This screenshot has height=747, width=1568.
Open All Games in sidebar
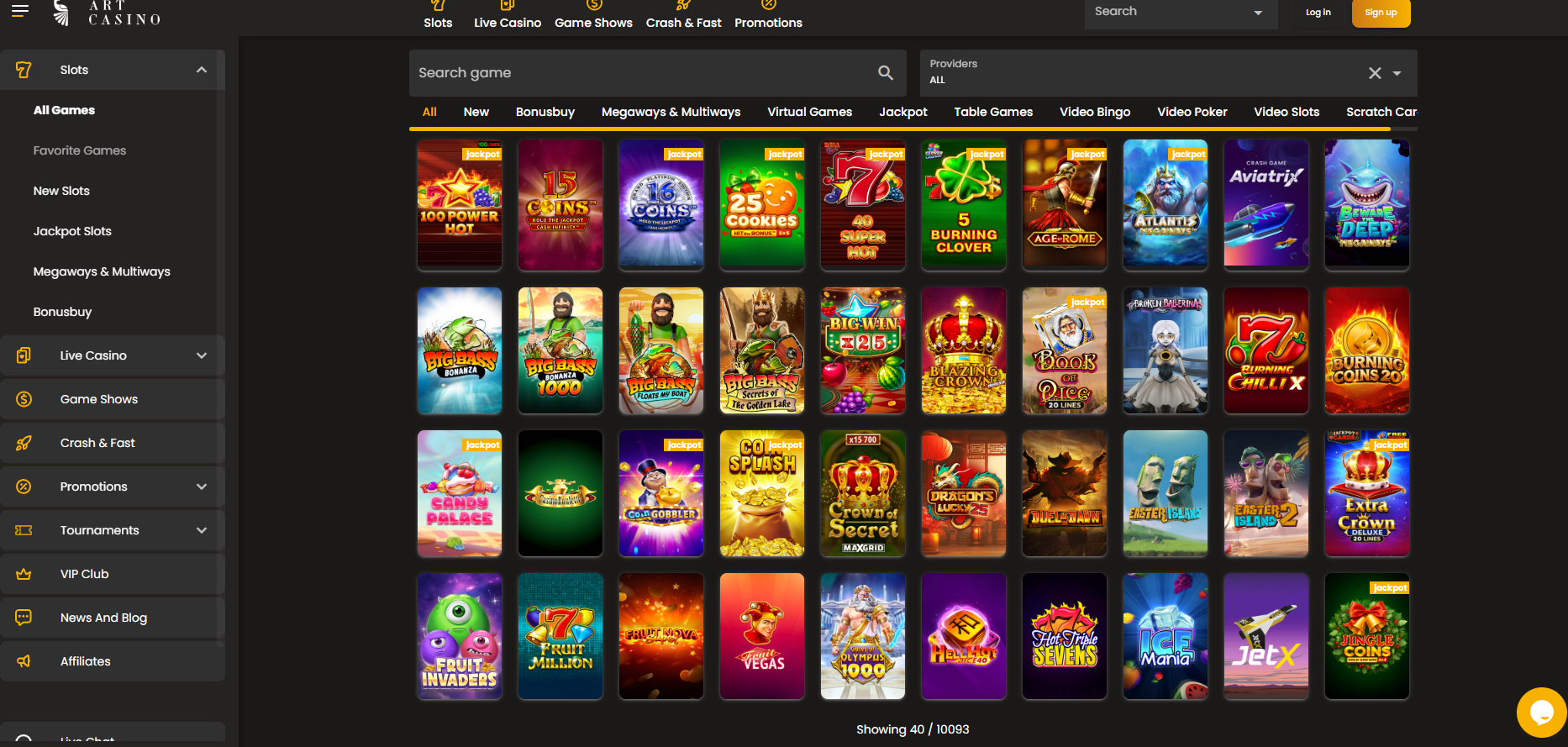(64, 110)
